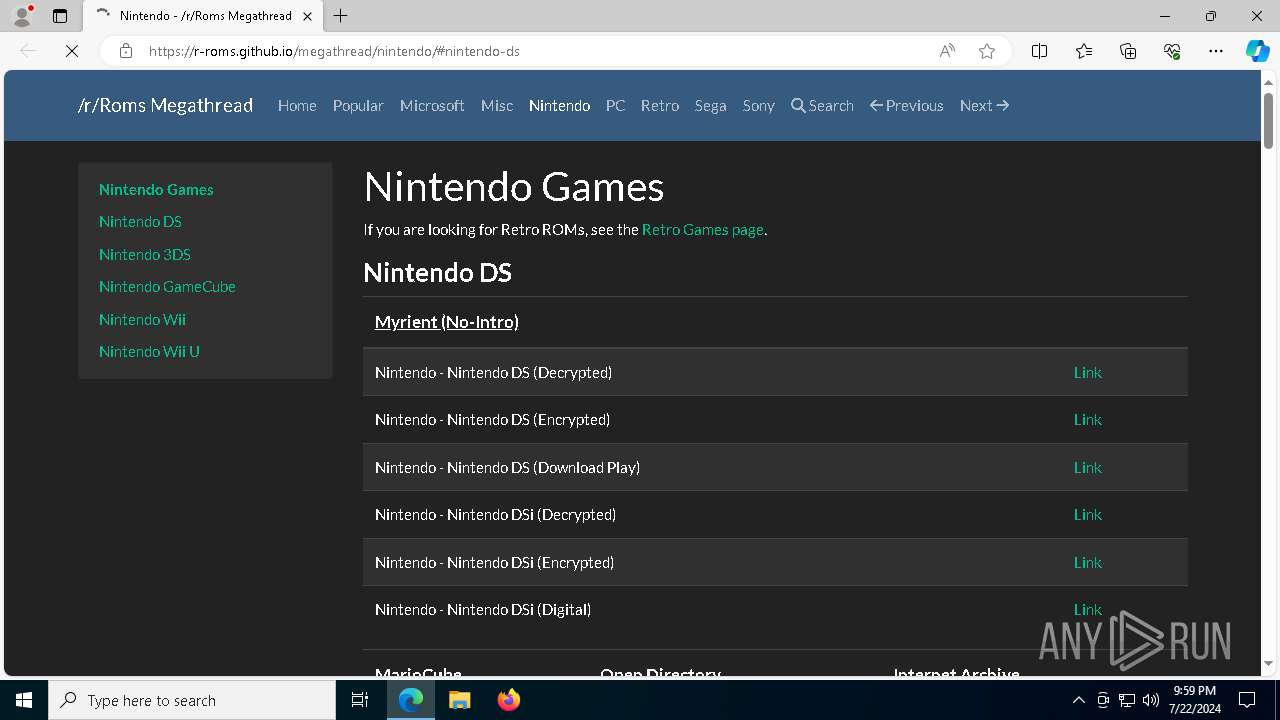Open the Windows Start menu
This screenshot has height=720, width=1280.
point(24,700)
